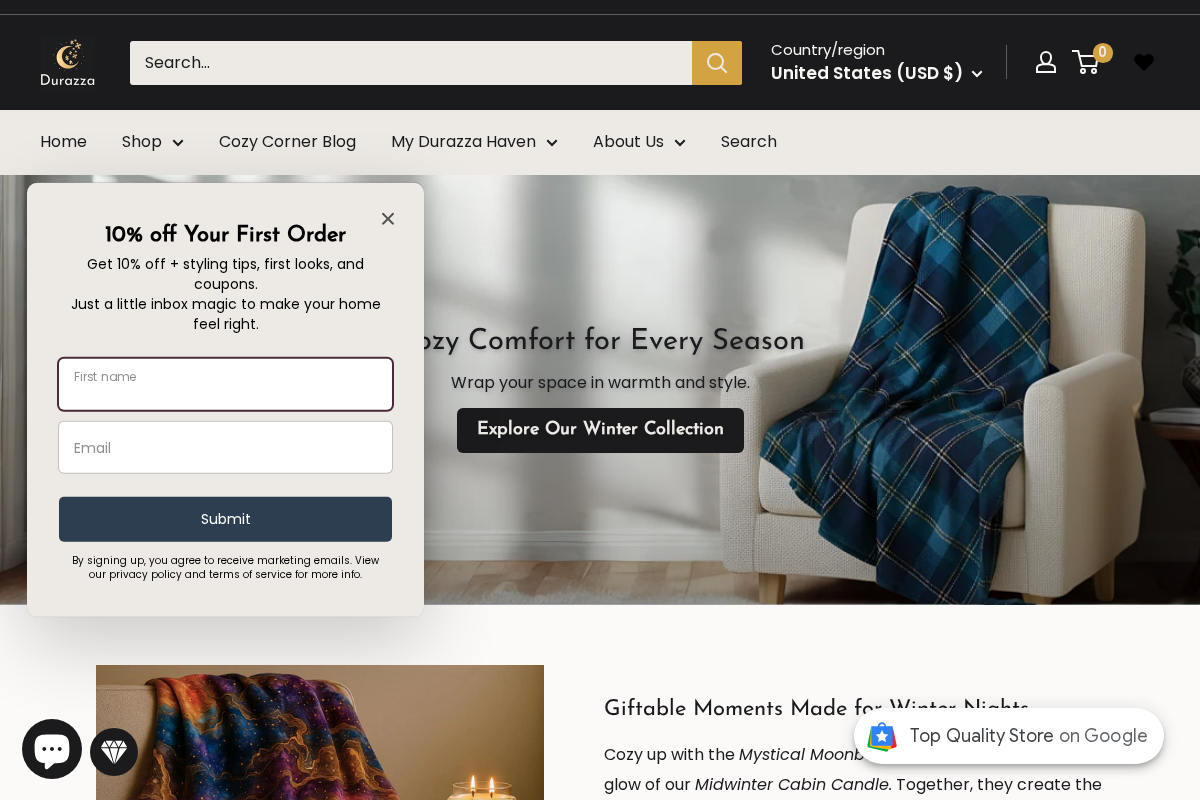
Task: Focus the Email input field
Action: pos(225,447)
